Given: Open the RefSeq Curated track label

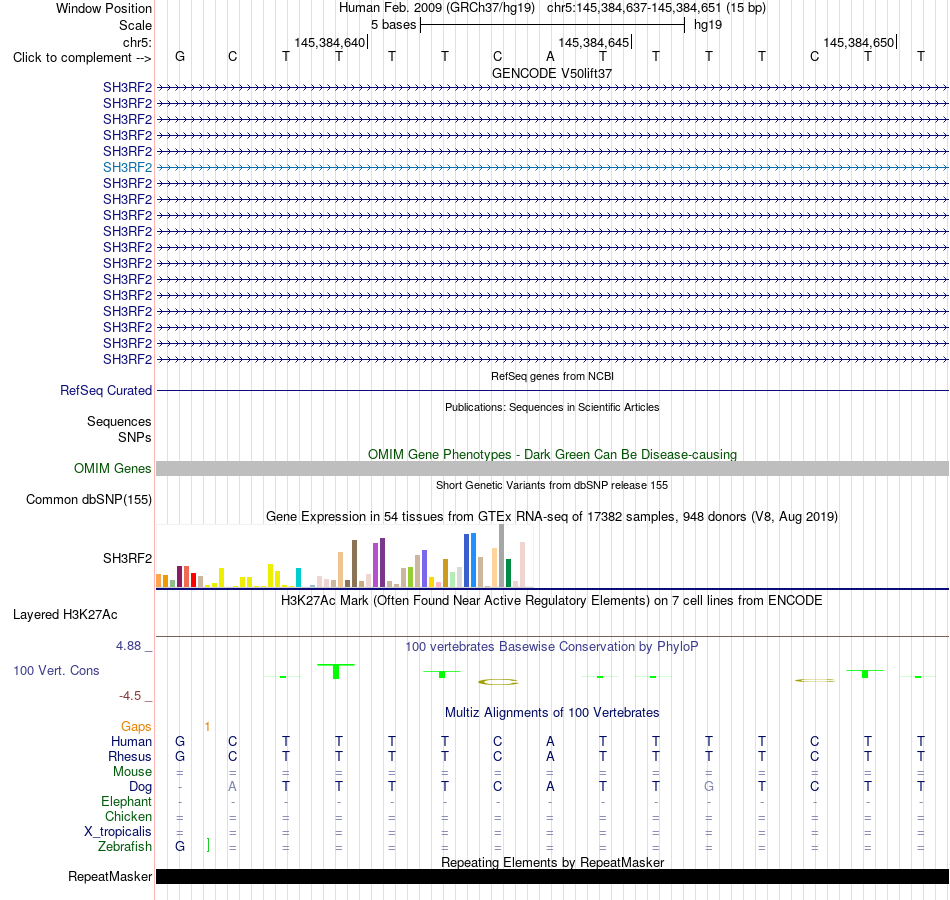Looking at the screenshot, I should click(106, 390).
